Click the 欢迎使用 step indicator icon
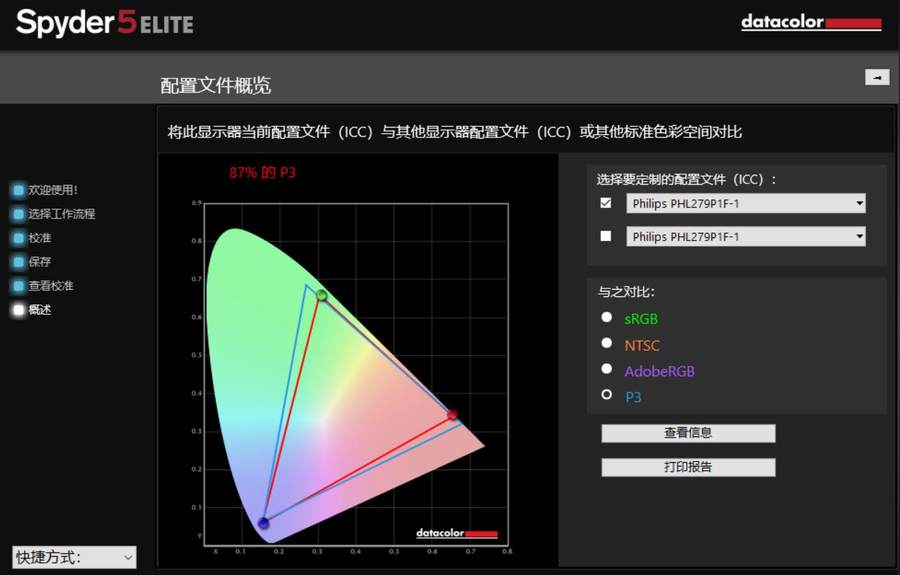Screen dimensions: 900x575 18,189
